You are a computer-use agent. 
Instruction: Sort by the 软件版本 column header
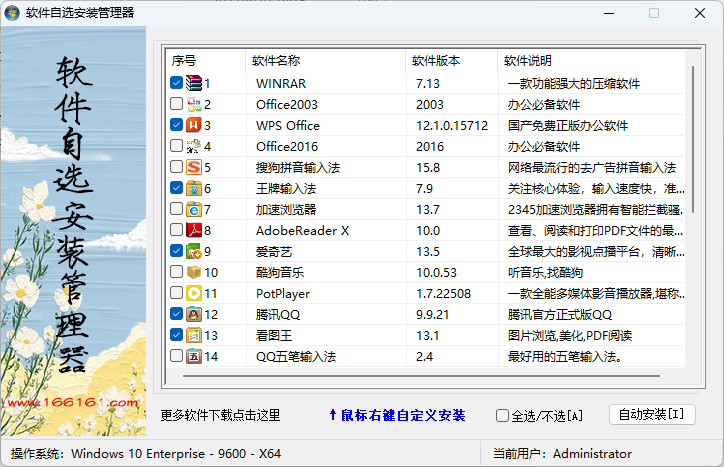452,61
